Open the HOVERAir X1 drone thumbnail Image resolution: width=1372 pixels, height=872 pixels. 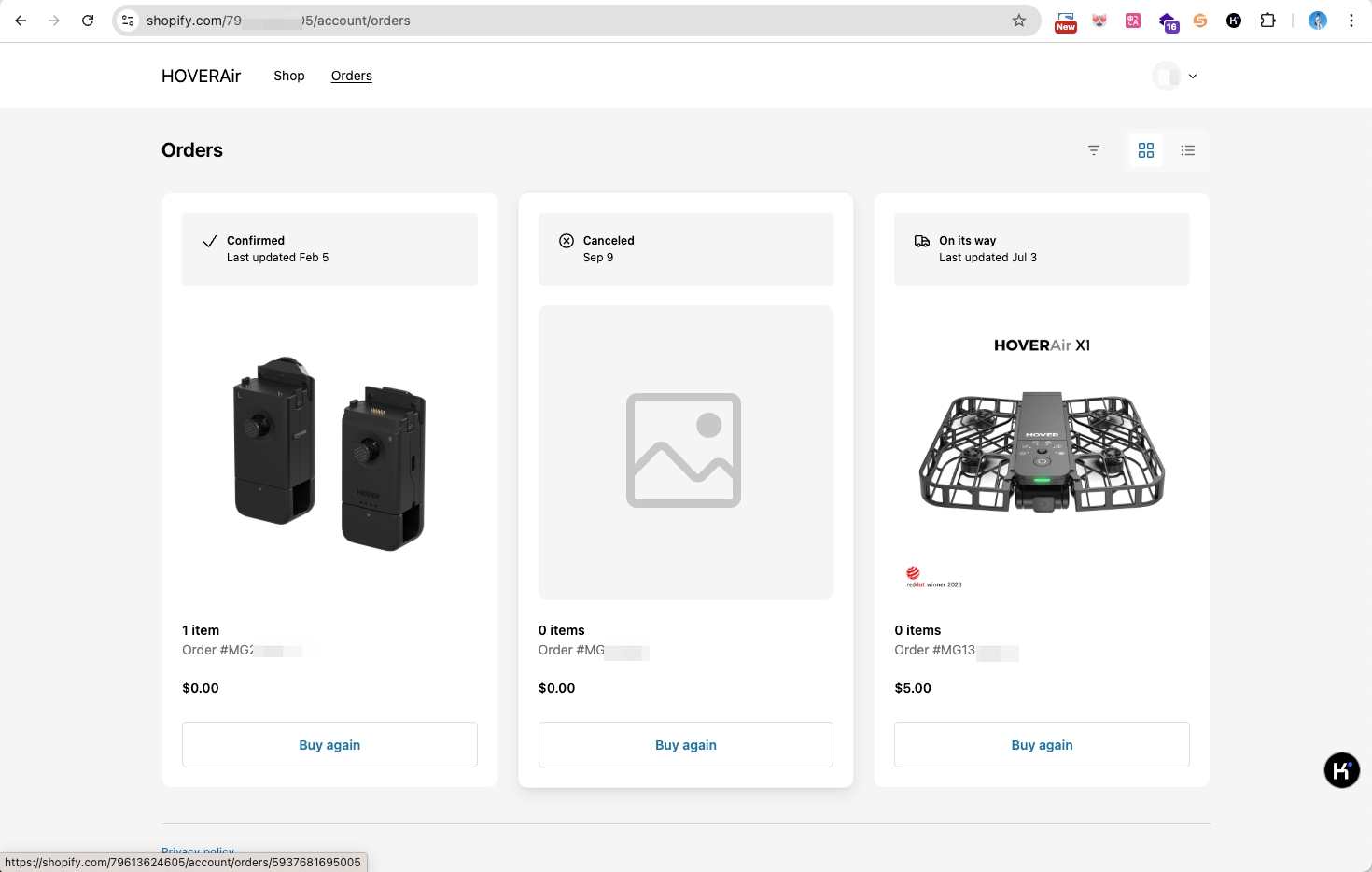[x=1042, y=453]
